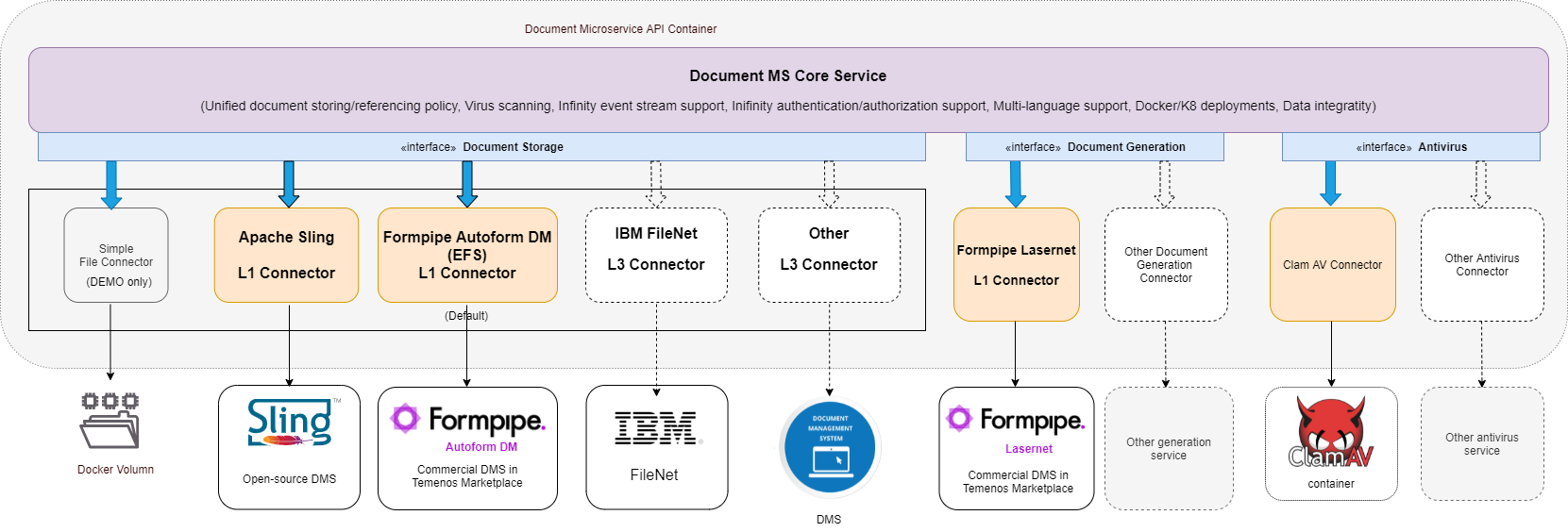The height and width of the screenshot is (532, 1568).
Task: Select the Document MS Core Service box
Action: 787,90
